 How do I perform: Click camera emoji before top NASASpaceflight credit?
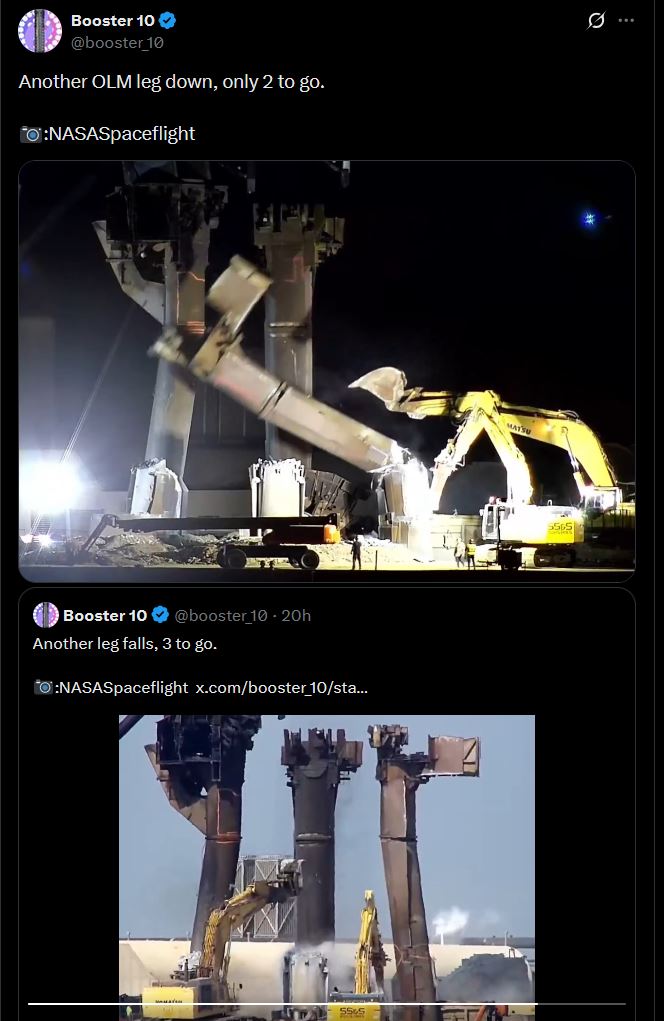point(31,134)
